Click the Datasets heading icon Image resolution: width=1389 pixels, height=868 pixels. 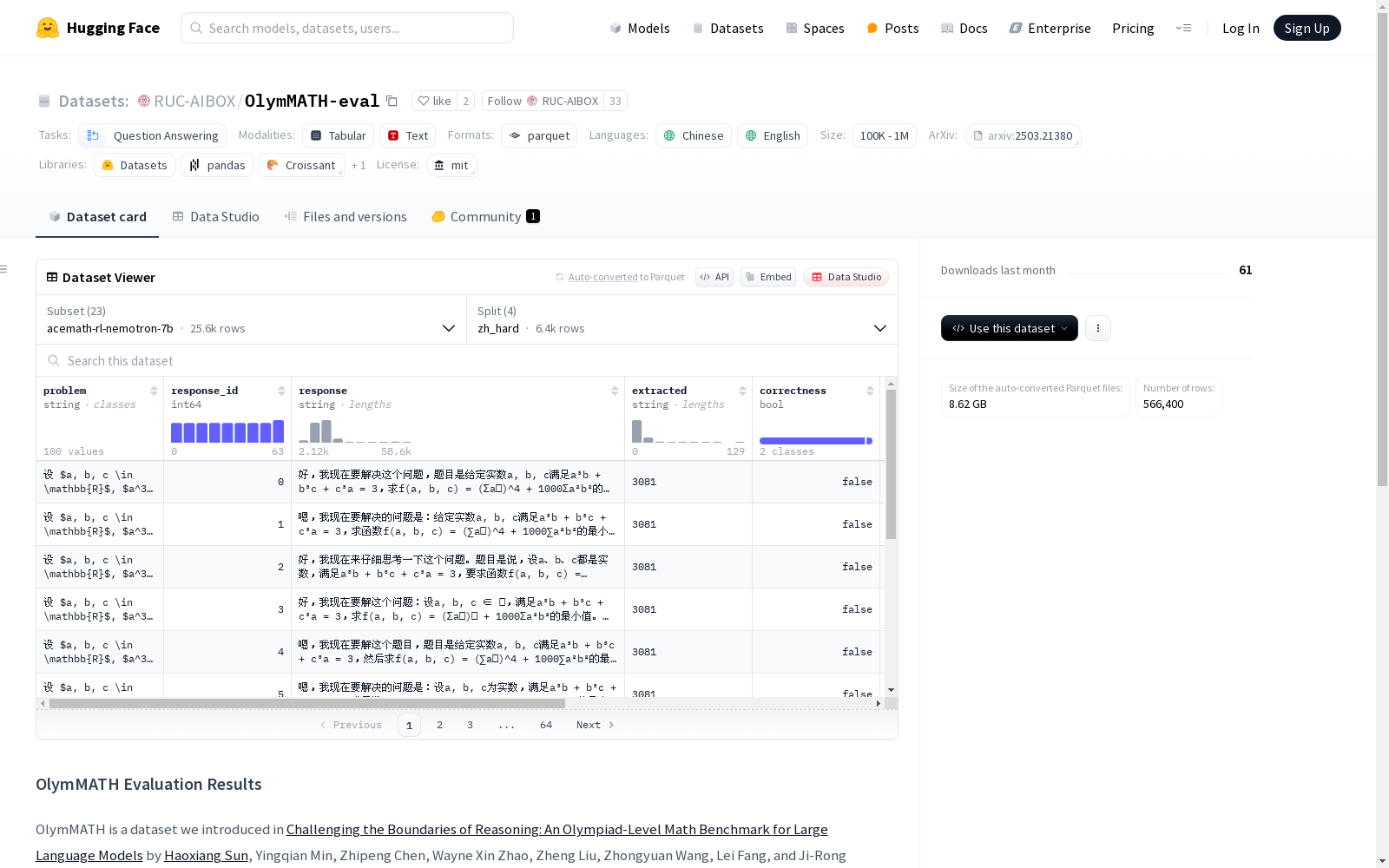pyautogui.click(x=44, y=102)
